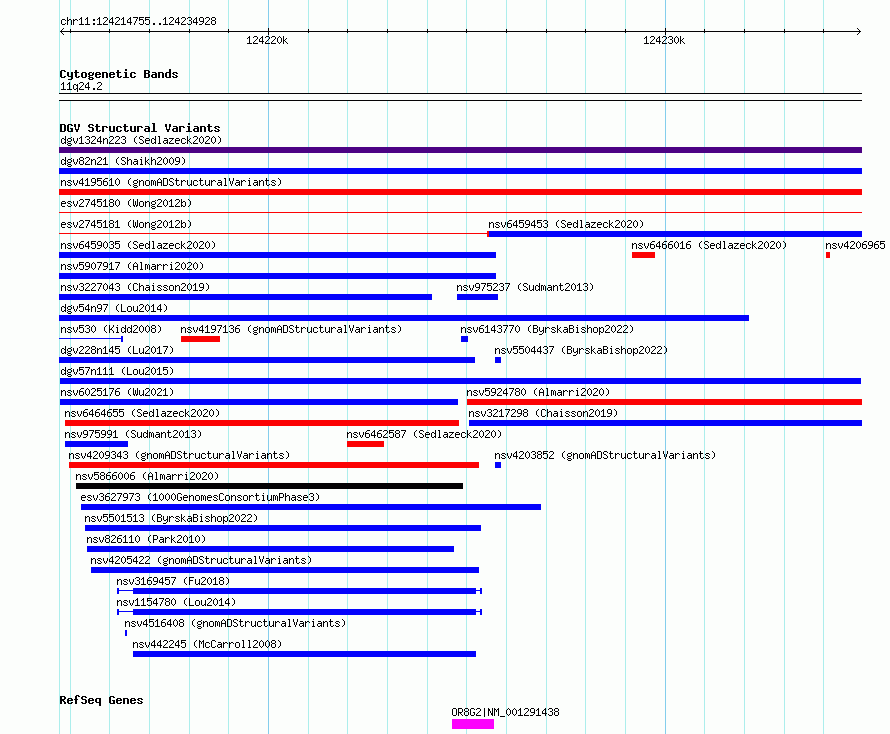Click the nsv4206965 label
890x734 pixels.
pyautogui.click(x=855, y=245)
